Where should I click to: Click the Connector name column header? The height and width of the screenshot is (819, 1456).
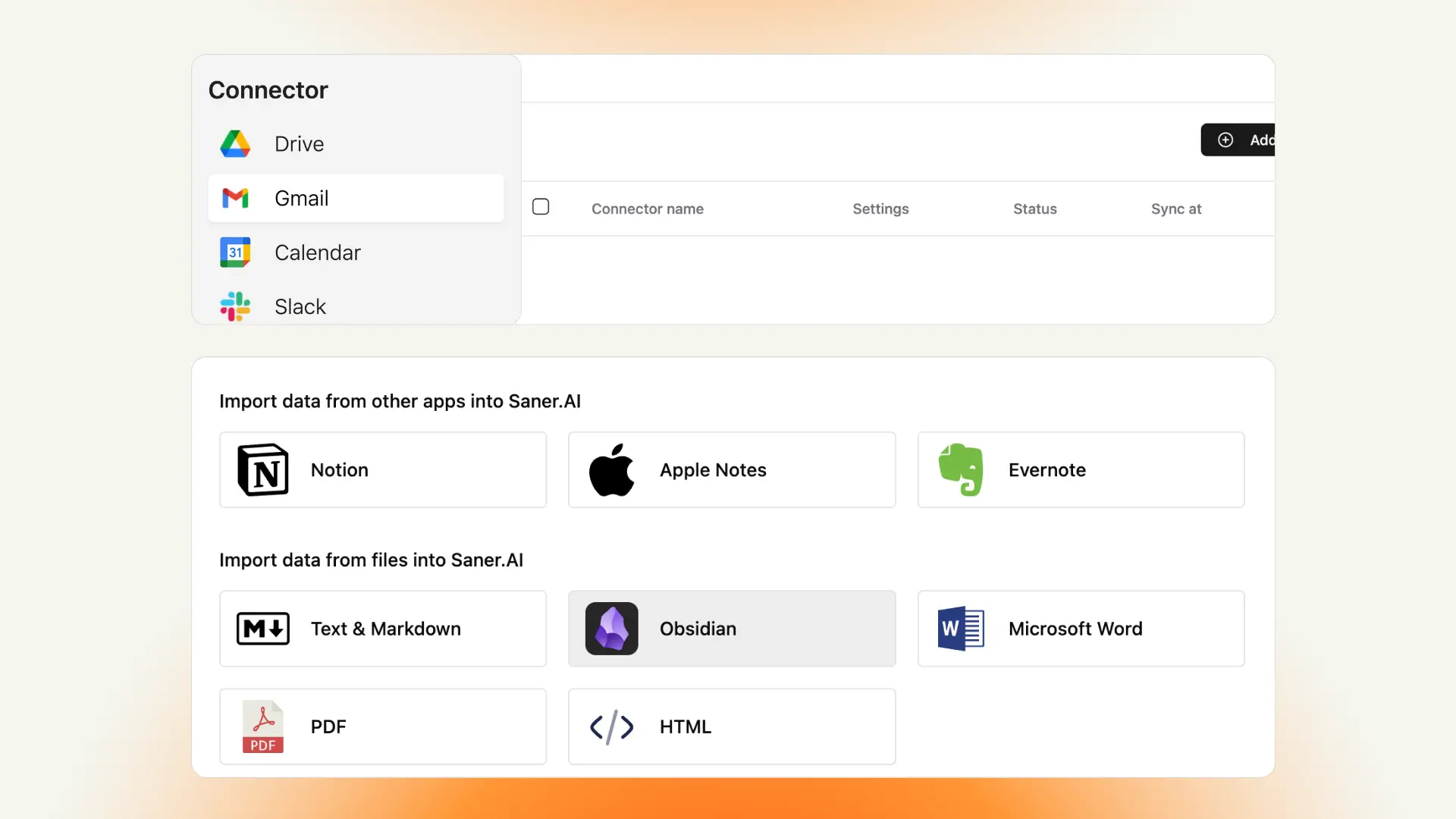click(648, 209)
